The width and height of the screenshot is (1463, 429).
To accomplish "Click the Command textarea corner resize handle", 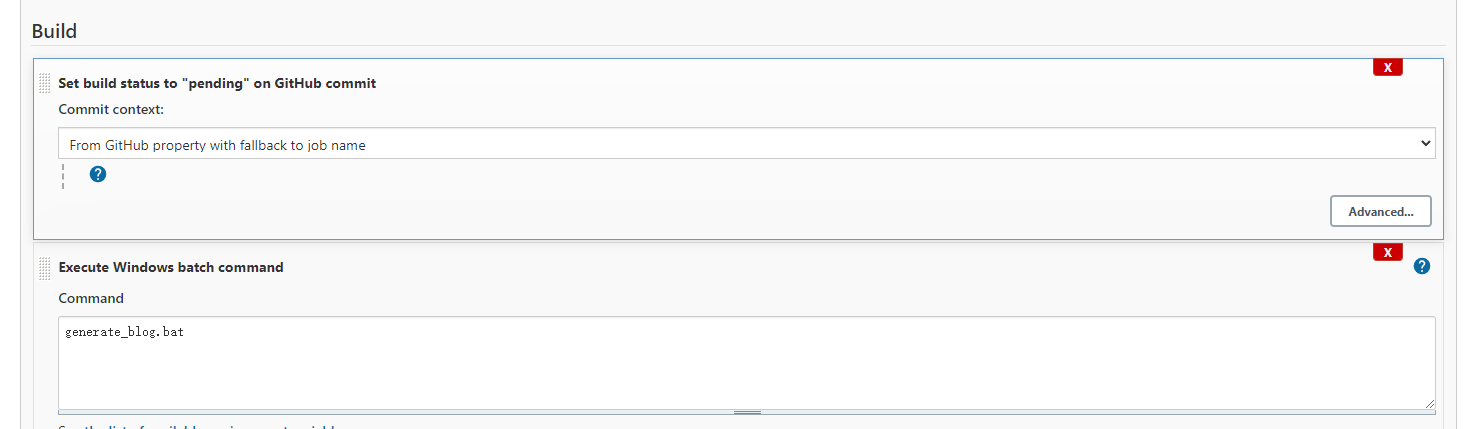I will click(x=1429, y=402).
